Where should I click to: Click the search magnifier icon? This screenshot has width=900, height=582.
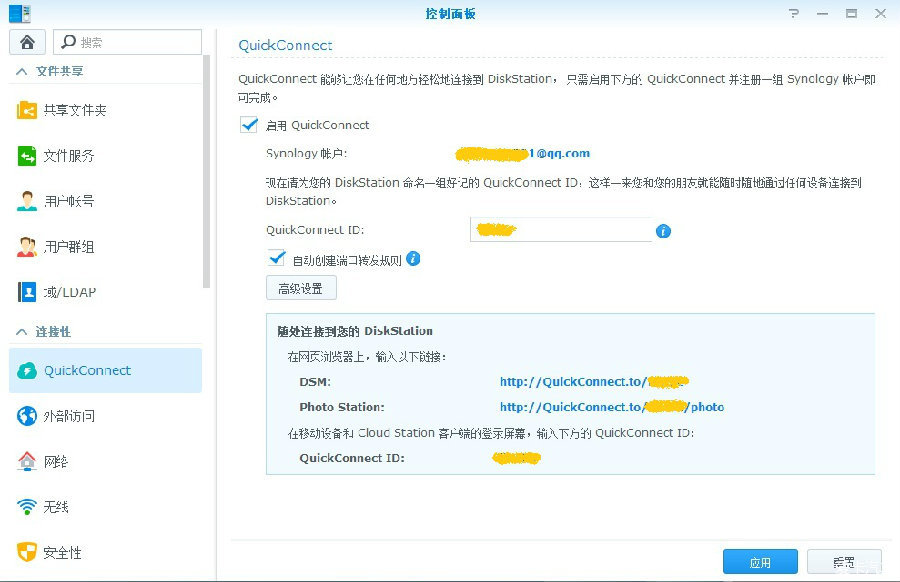(68, 42)
